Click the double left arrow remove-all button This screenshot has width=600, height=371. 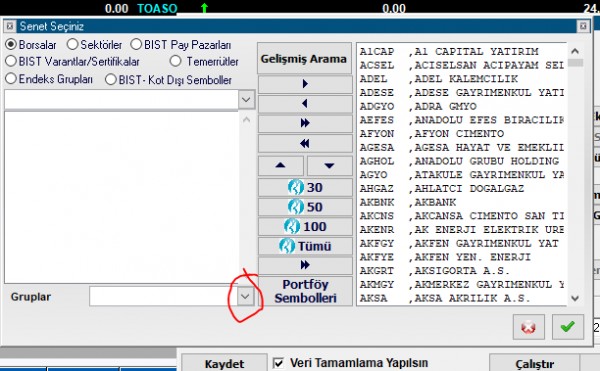pos(305,143)
